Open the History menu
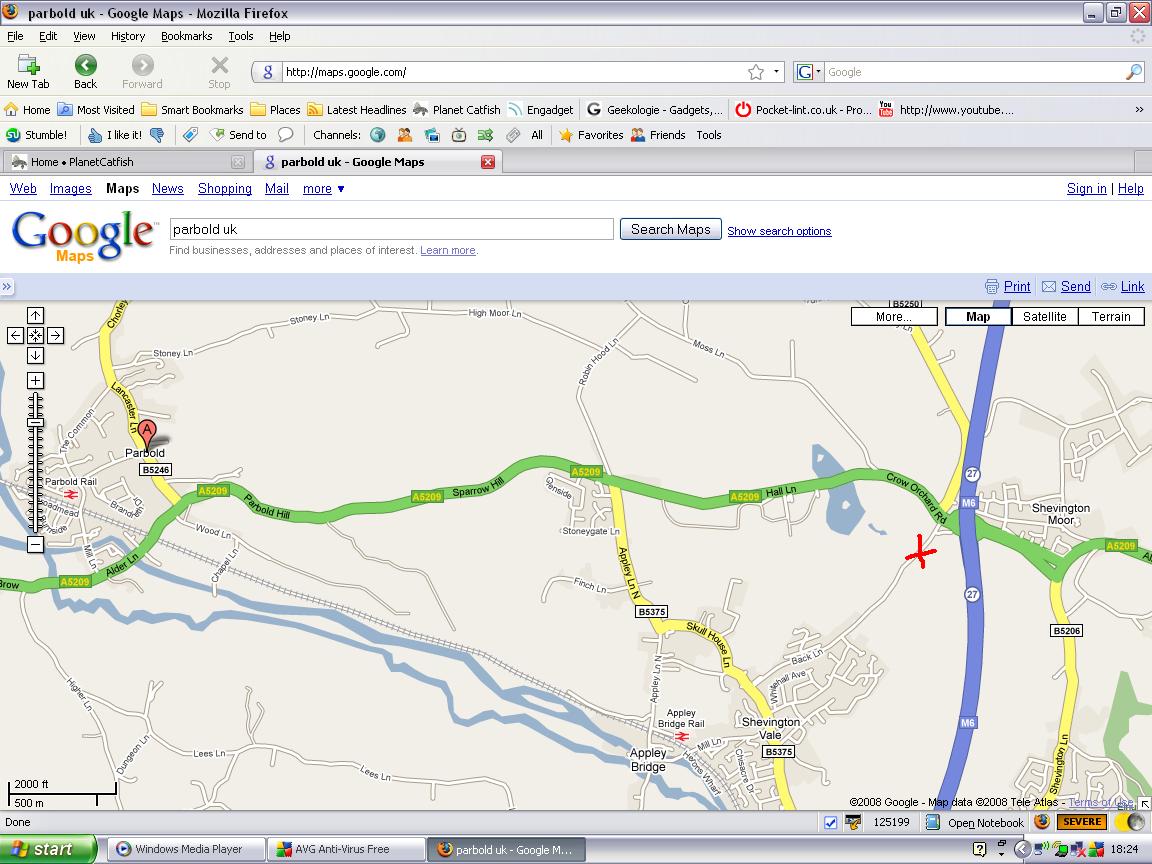The height and width of the screenshot is (864, 1152). [128, 36]
